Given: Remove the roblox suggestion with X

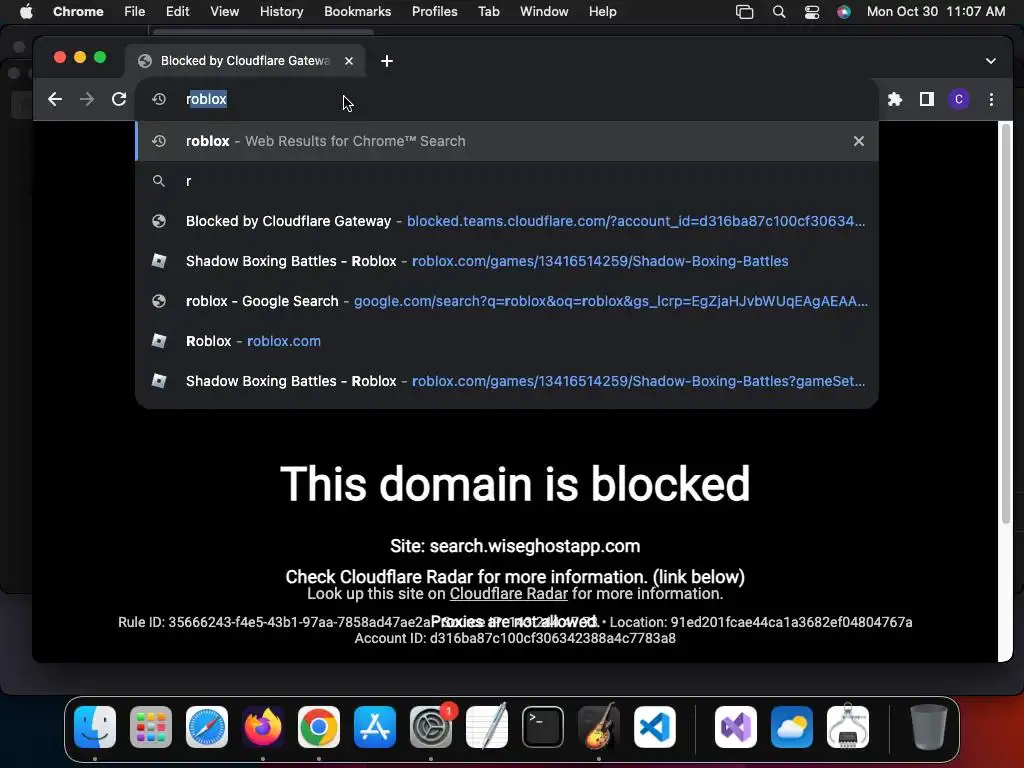Looking at the screenshot, I should pos(859,141).
